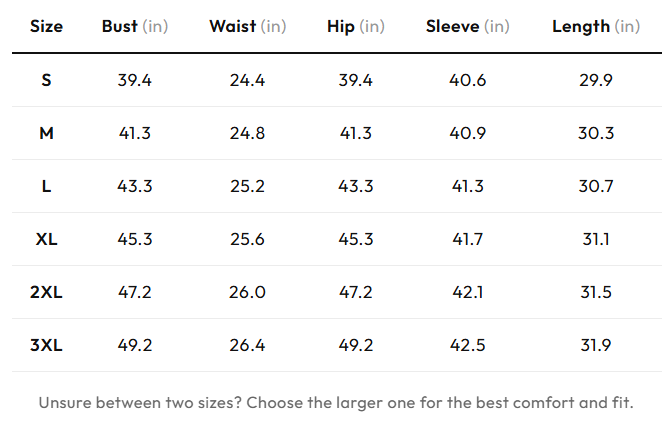Click the unsure between two sizes note
This screenshot has width=672, height=427.
click(336, 403)
